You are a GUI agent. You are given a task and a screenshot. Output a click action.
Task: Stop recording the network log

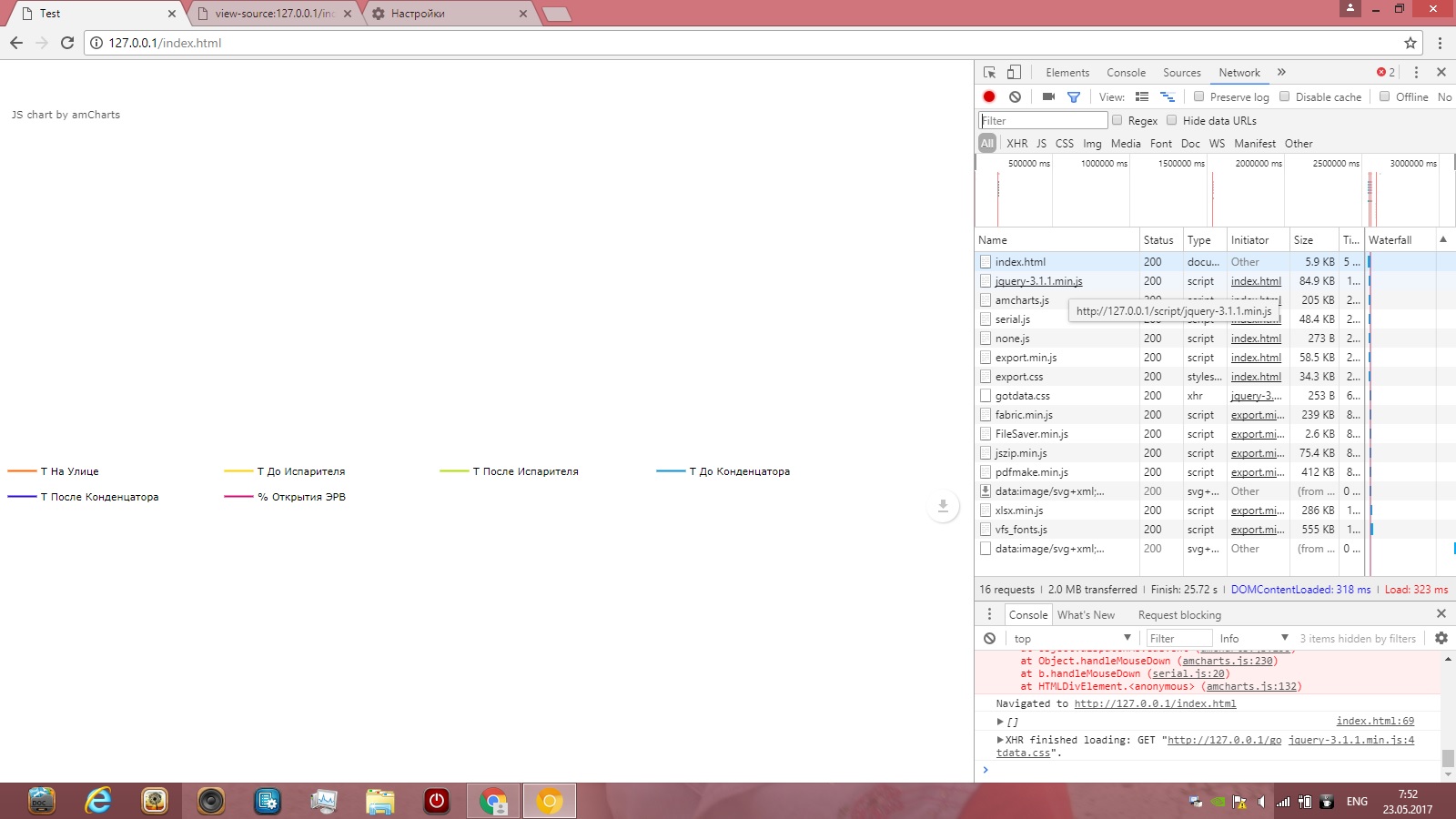pyautogui.click(x=989, y=96)
